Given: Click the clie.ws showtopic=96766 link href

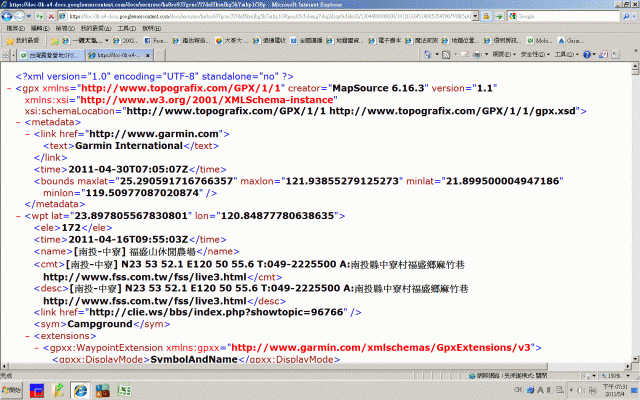Looking at the screenshot, I should (x=216, y=312).
